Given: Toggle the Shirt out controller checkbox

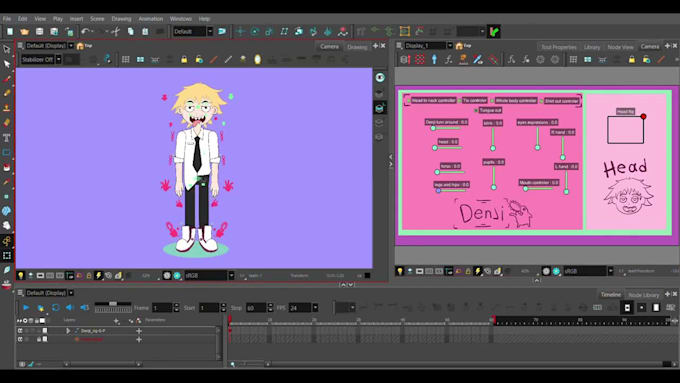Looking at the screenshot, I should coord(542,101).
